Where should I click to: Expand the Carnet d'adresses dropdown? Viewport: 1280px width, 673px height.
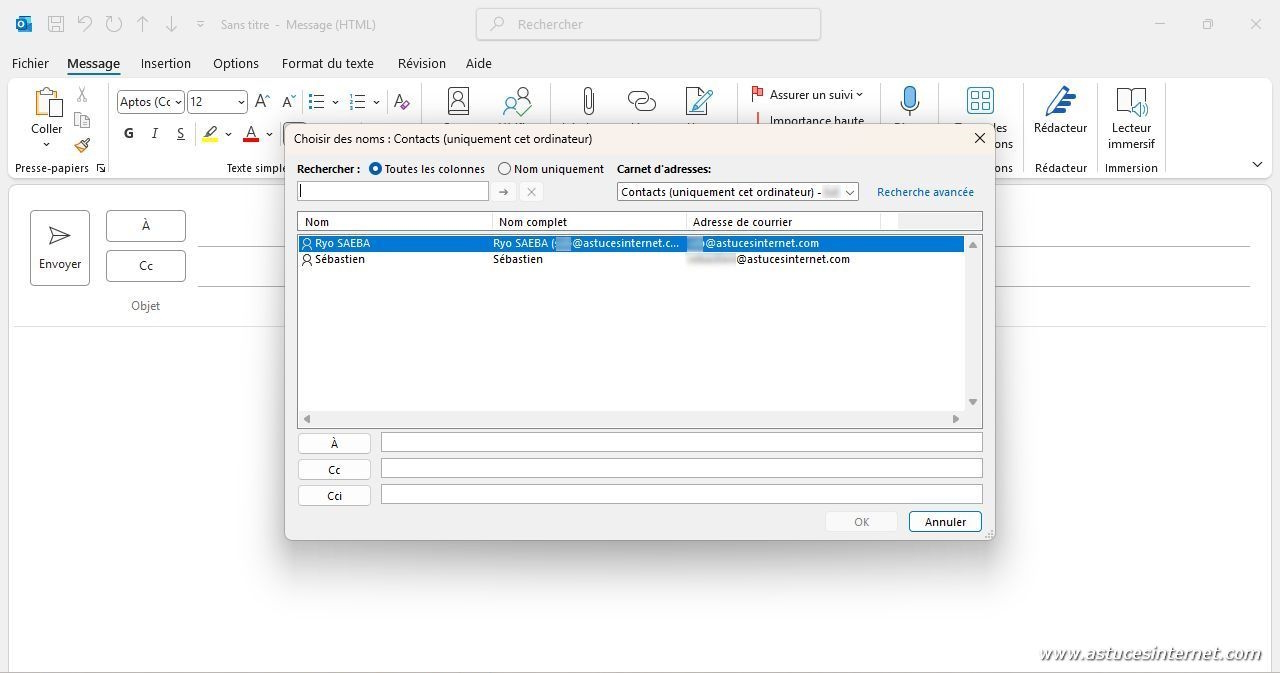(x=849, y=192)
